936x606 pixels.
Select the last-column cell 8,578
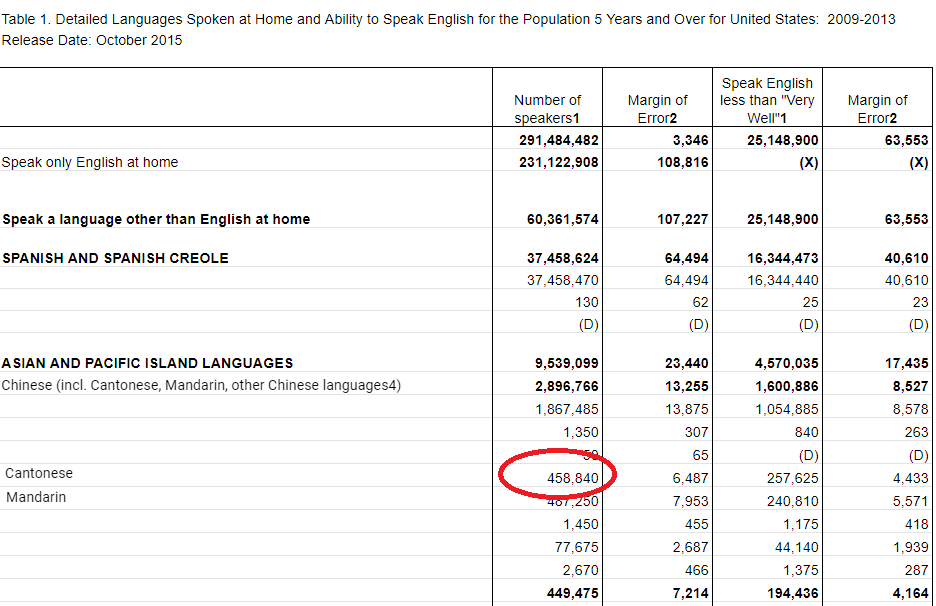pyautogui.click(x=910, y=409)
